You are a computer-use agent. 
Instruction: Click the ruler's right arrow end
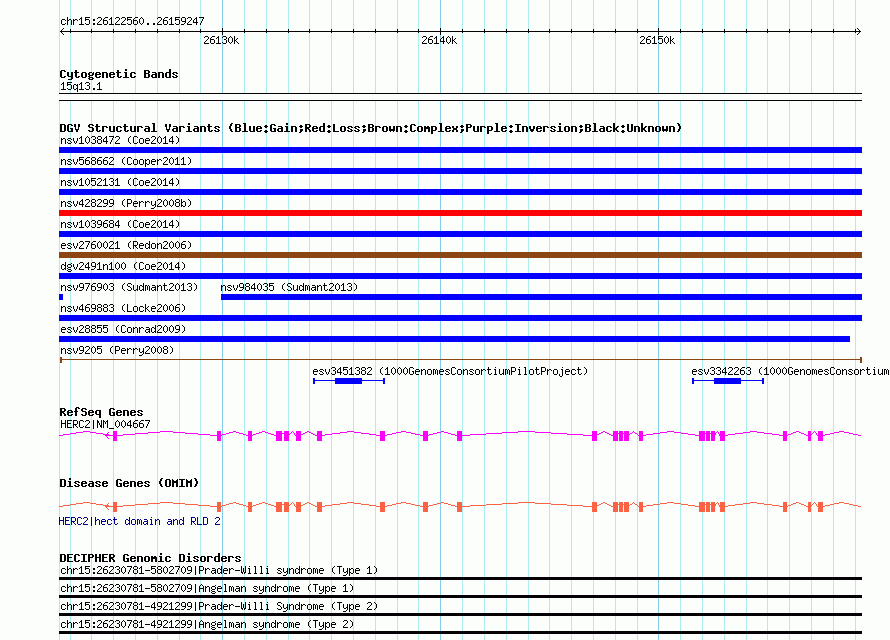coord(858,32)
